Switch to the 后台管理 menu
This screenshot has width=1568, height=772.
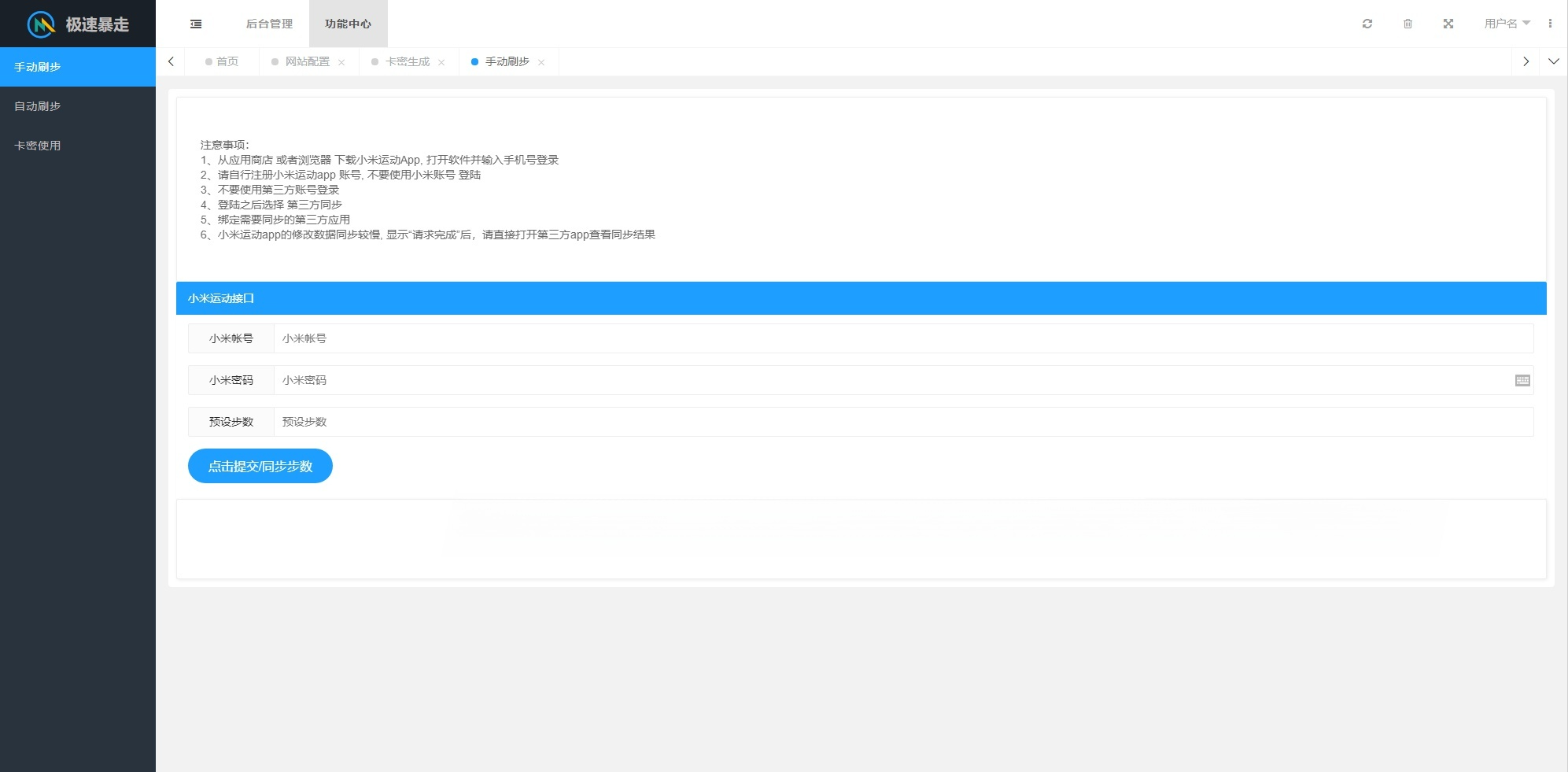click(x=268, y=24)
